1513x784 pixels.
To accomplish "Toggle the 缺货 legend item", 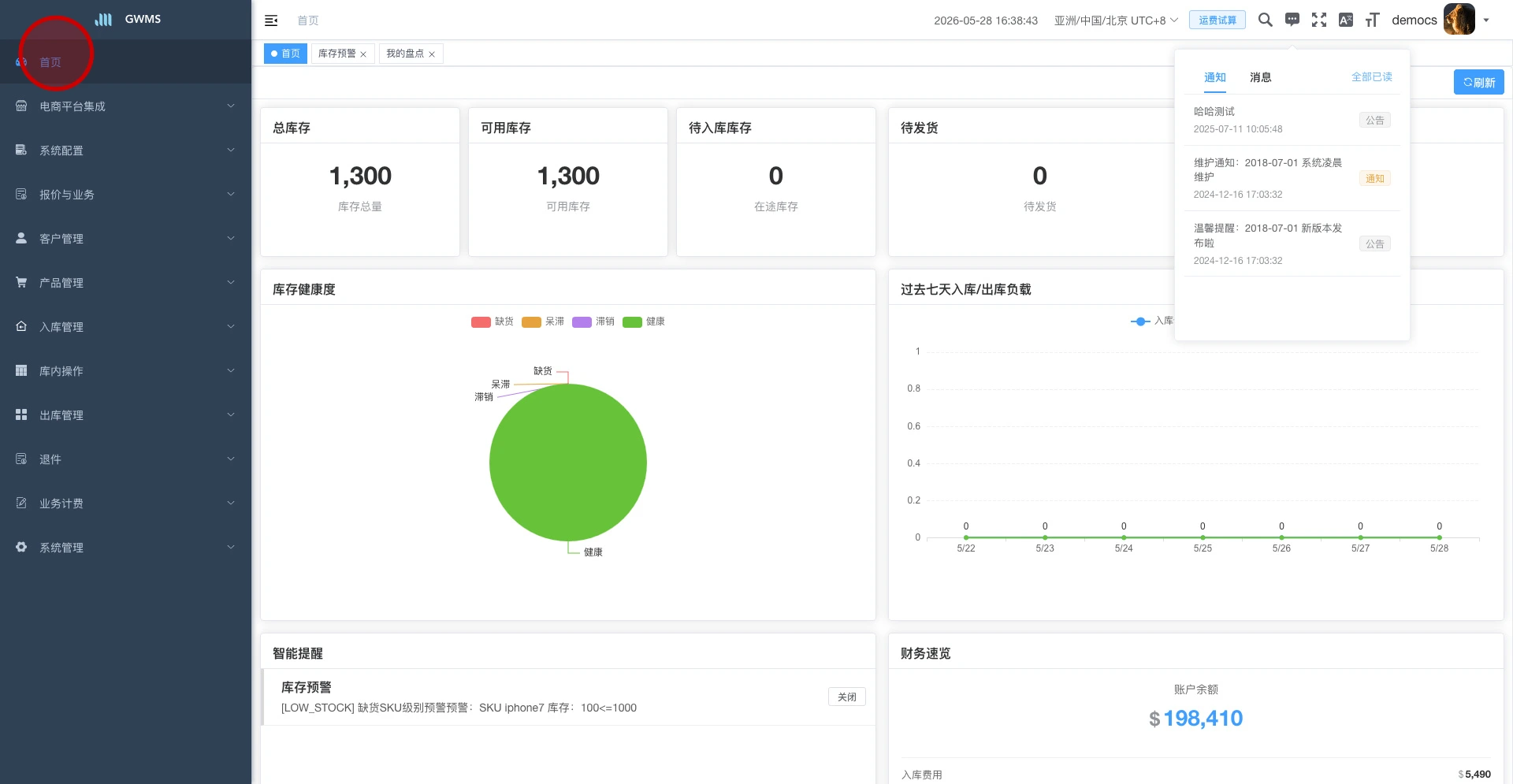I will tap(493, 321).
